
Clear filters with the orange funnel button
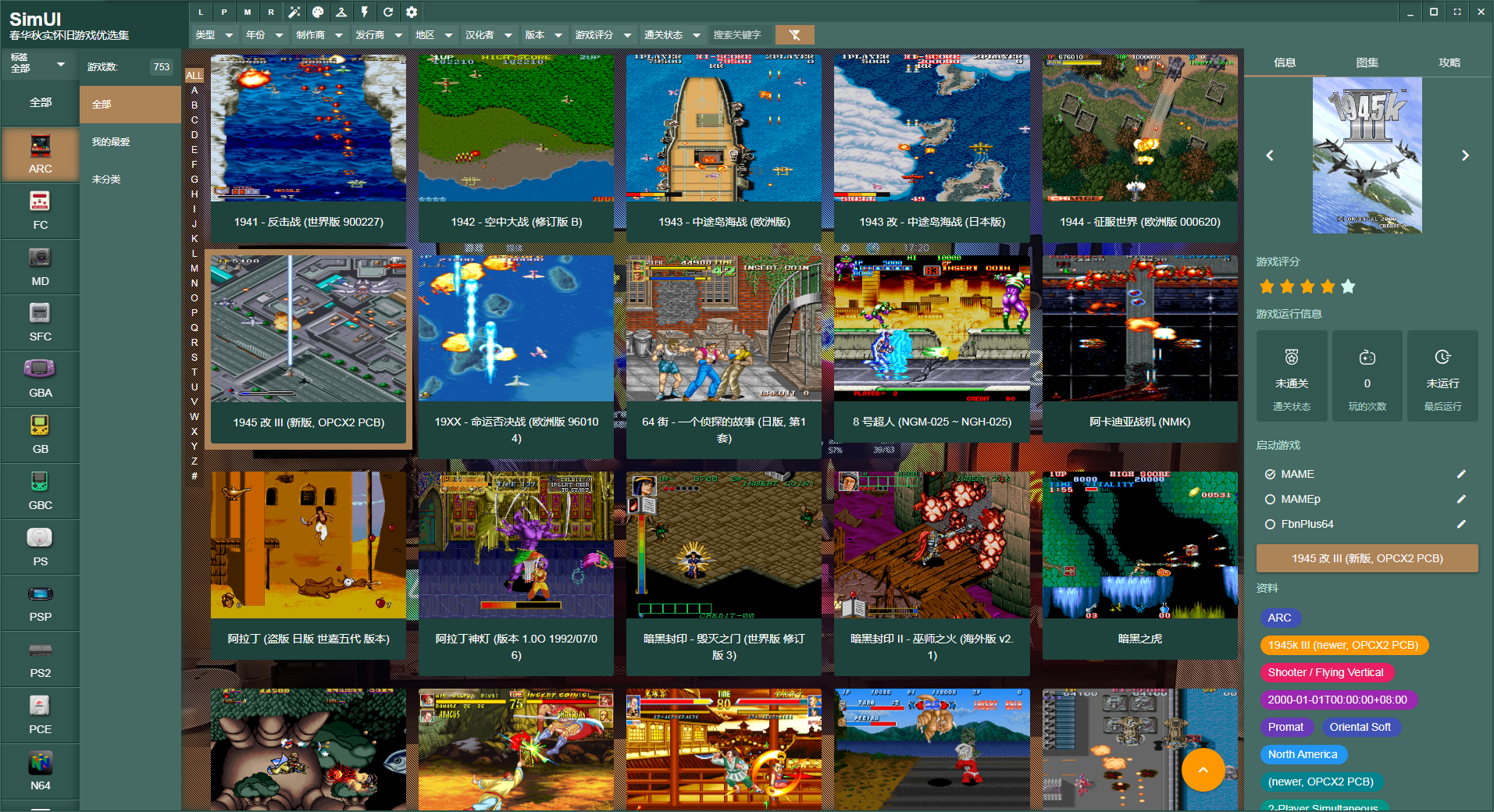pyautogui.click(x=794, y=34)
